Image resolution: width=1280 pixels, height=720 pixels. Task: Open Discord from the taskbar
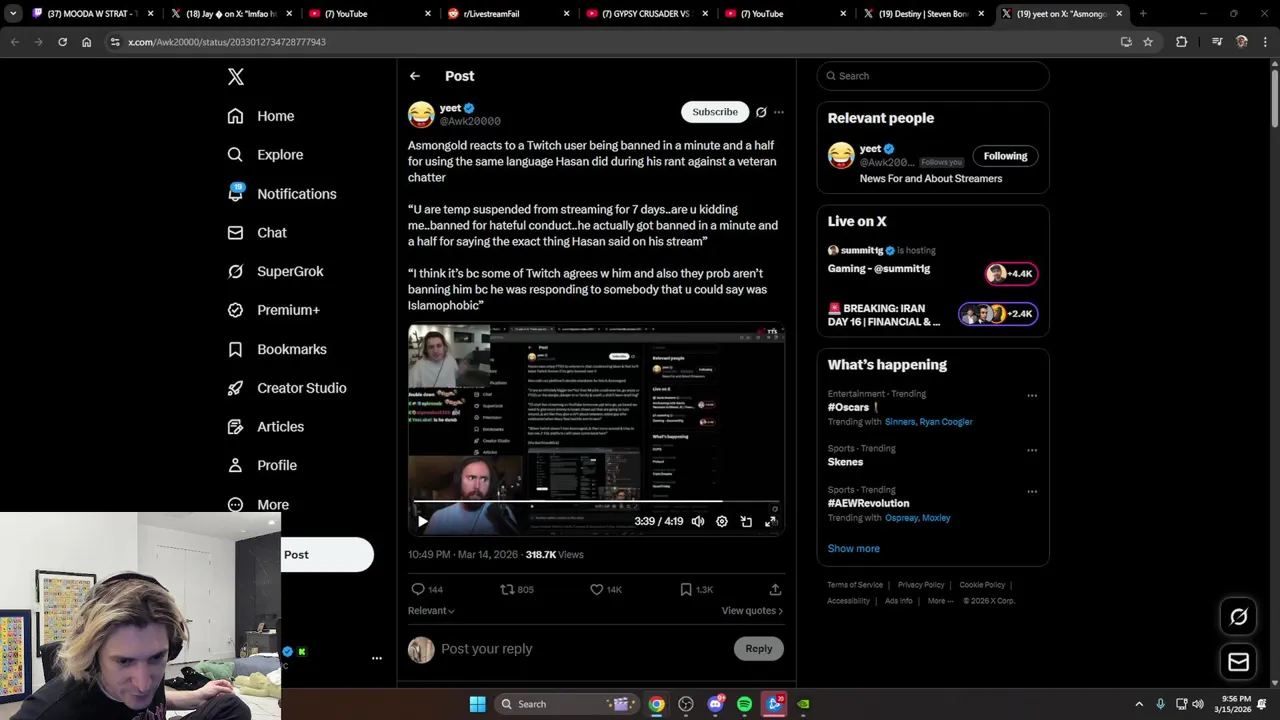coord(715,704)
